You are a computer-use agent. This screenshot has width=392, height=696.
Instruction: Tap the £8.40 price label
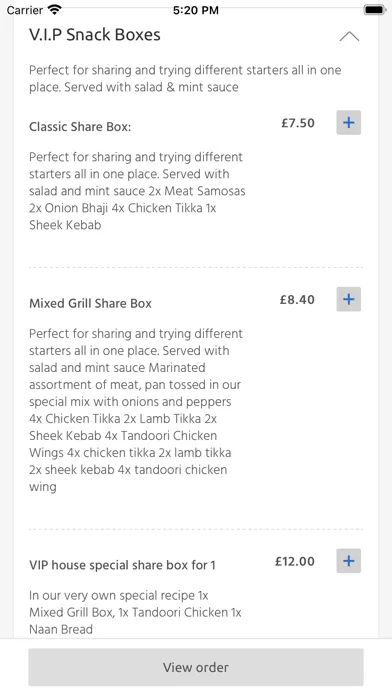297,300
